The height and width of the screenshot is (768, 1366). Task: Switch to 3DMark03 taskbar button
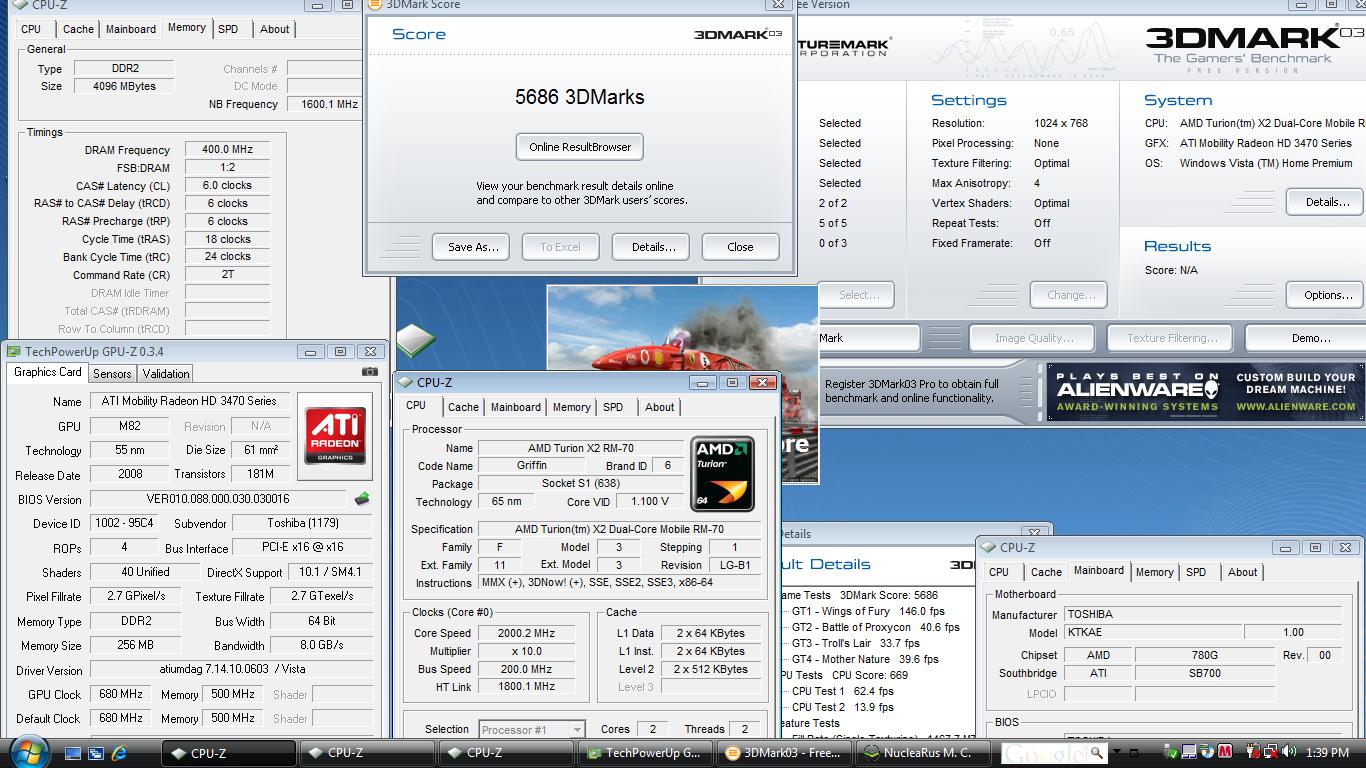[786, 753]
